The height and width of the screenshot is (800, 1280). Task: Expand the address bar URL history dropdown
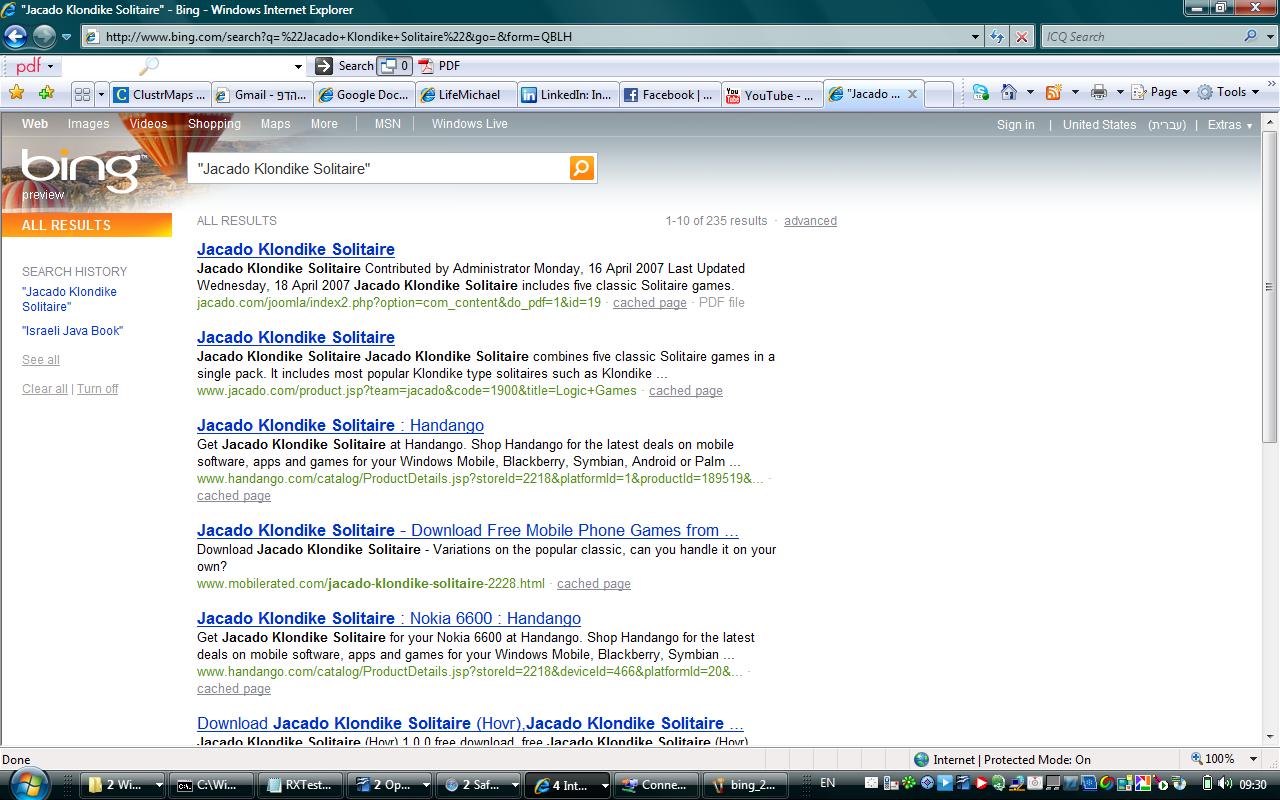976,37
